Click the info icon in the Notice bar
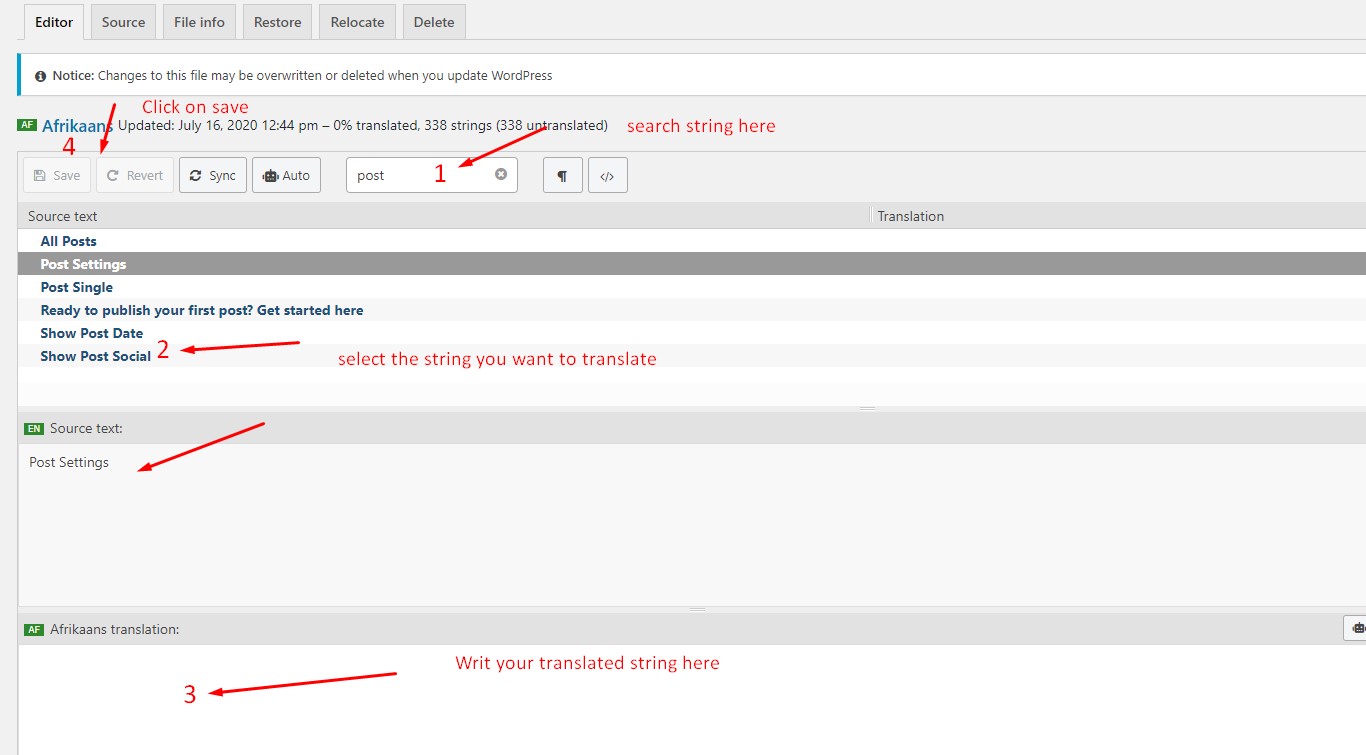1366x755 pixels. (41, 76)
